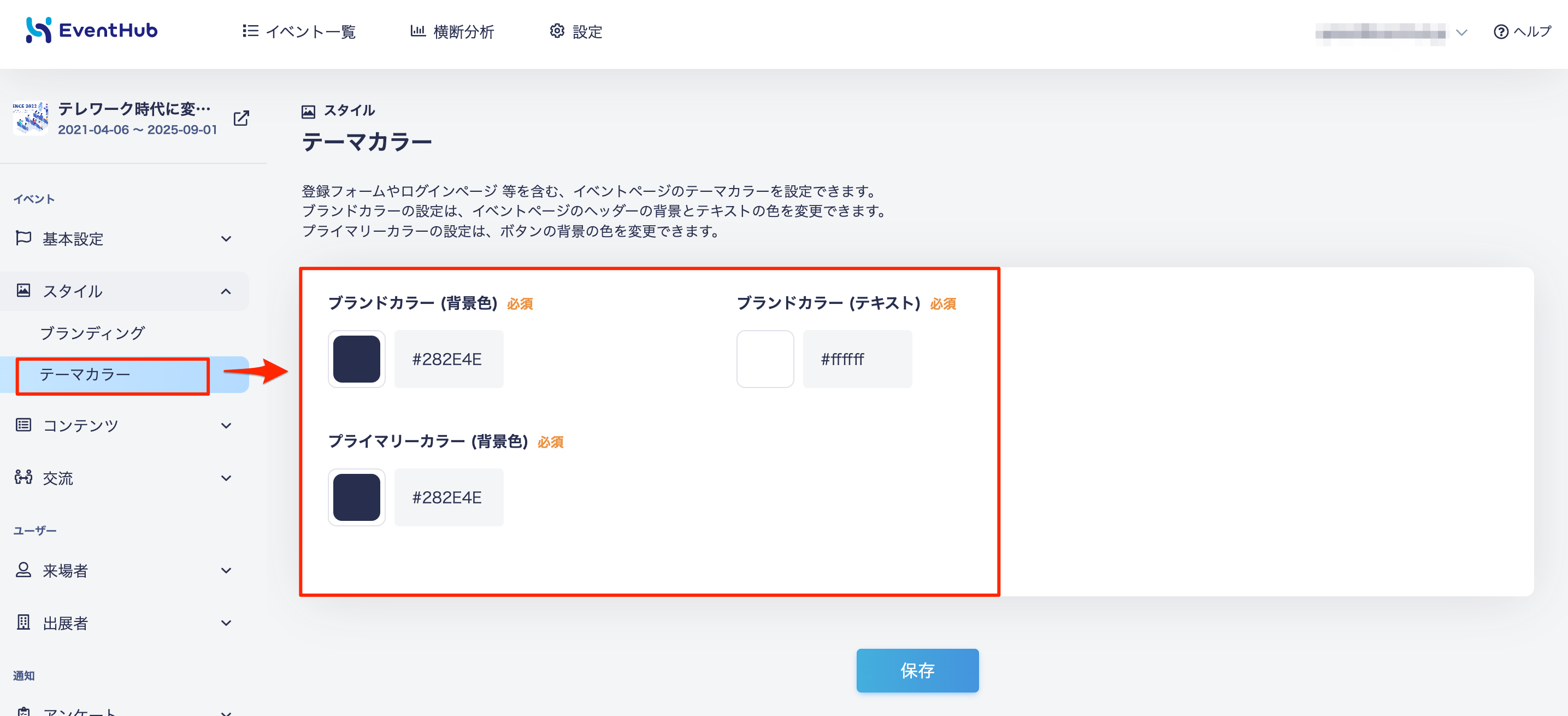
Task: Click event title テレワーク時代に変…
Action: pyautogui.click(x=134, y=109)
